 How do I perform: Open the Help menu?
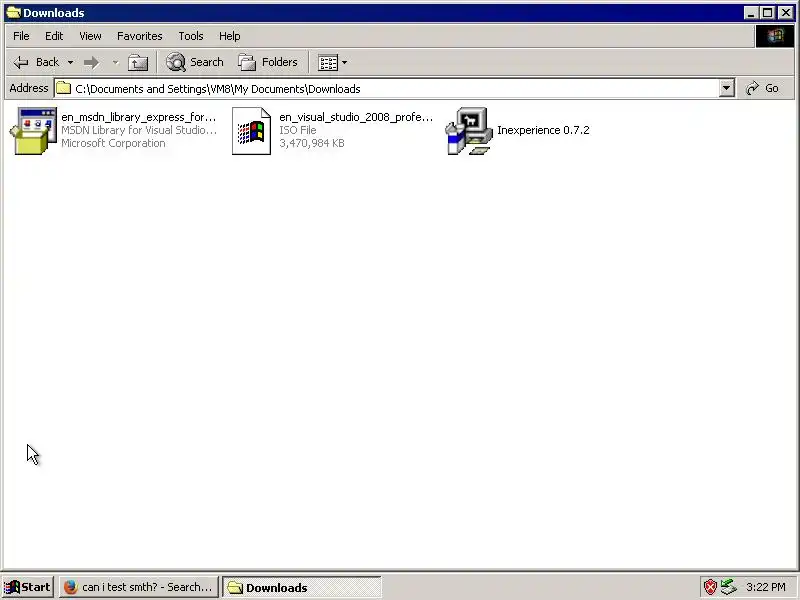(230, 36)
